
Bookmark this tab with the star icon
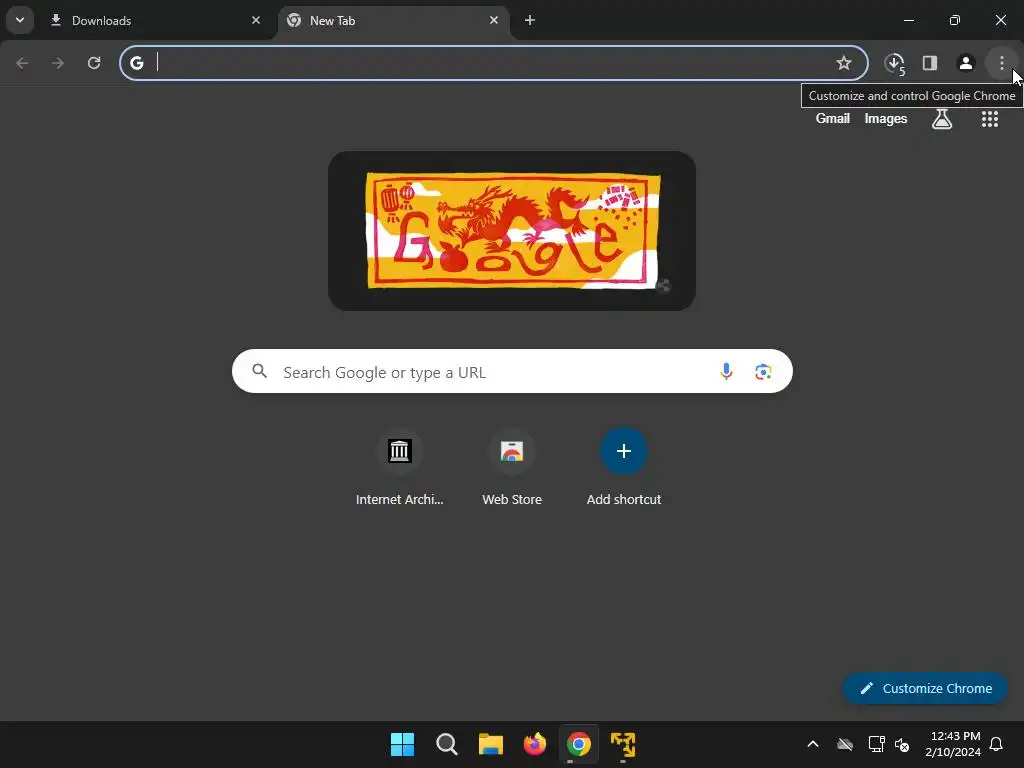coord(844,63)
